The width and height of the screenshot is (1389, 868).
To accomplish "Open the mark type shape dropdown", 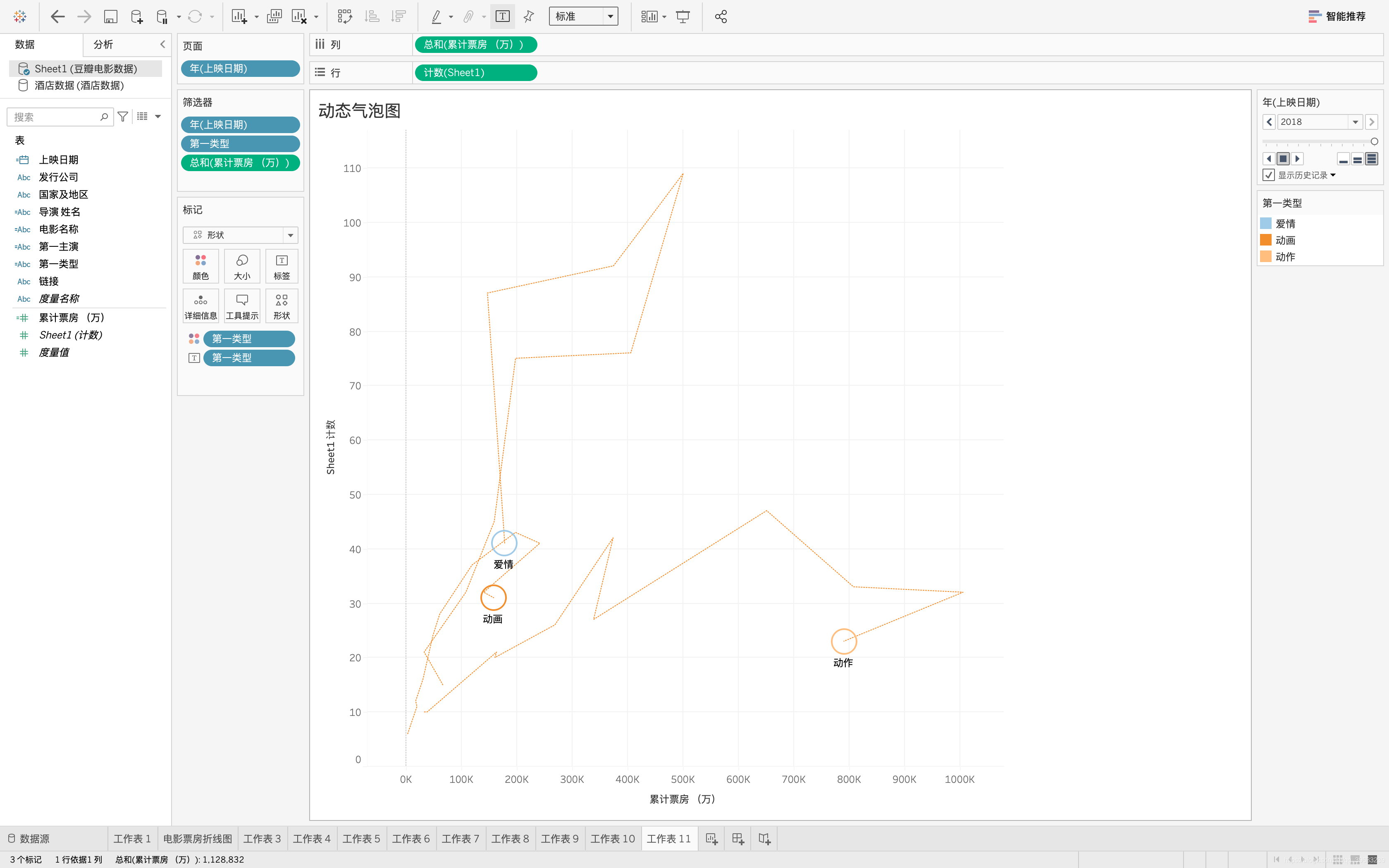I will [291, 235].
